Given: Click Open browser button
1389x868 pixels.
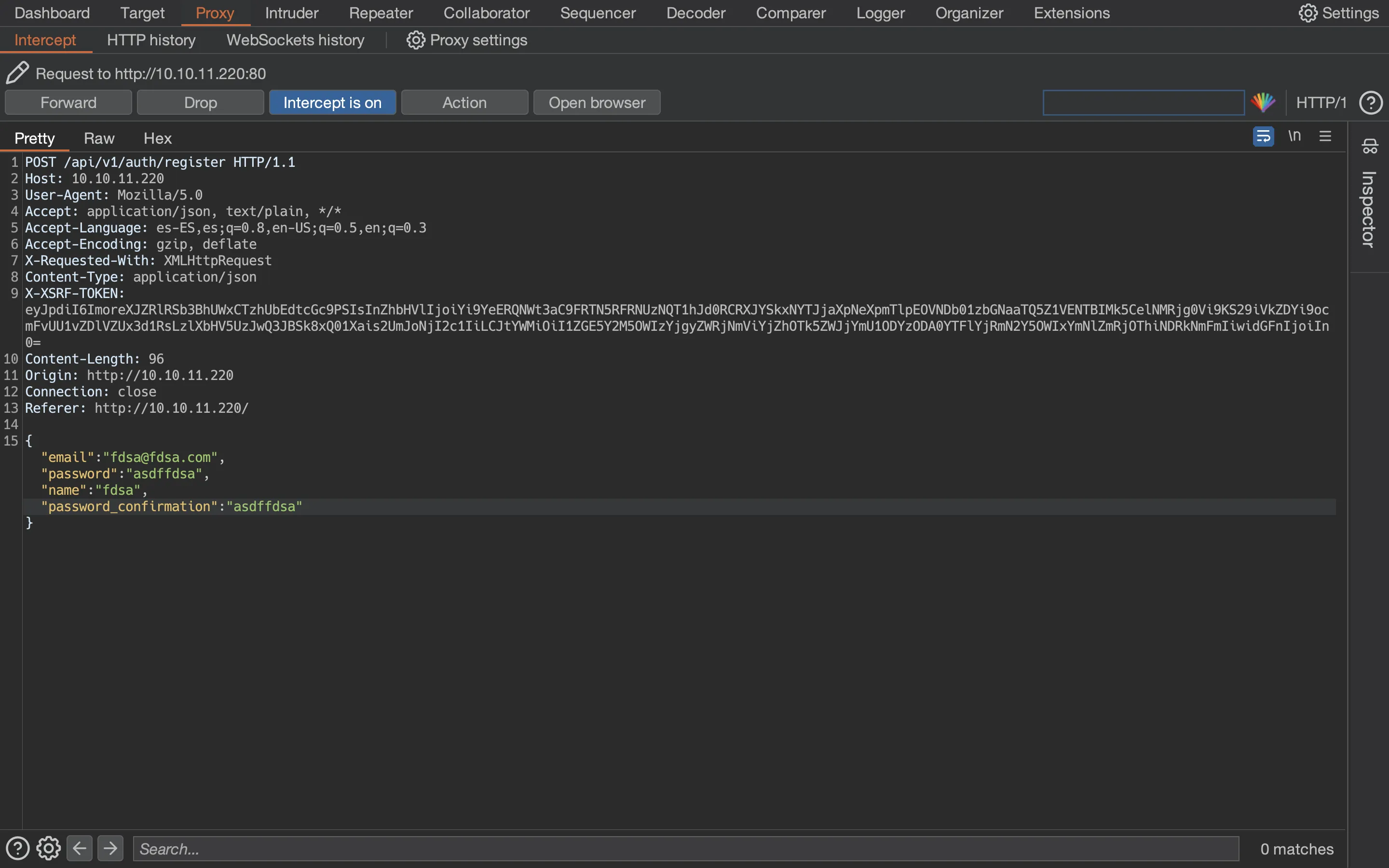Looking at the screenshot, I should pos(597,103).
